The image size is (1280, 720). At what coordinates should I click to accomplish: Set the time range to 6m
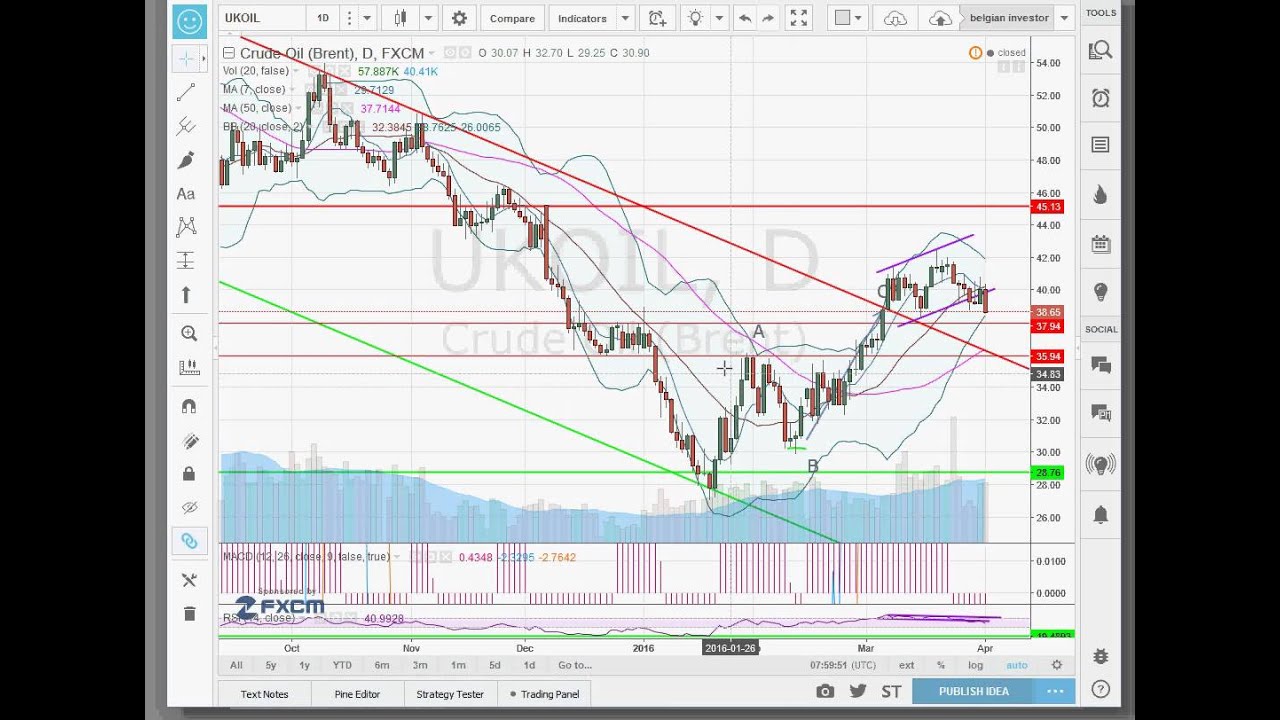pos(382,665)
